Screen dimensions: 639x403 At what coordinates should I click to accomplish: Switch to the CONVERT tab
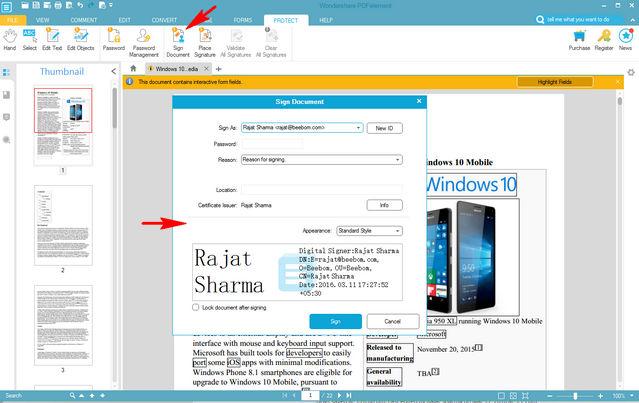click(x=164, y=20)
